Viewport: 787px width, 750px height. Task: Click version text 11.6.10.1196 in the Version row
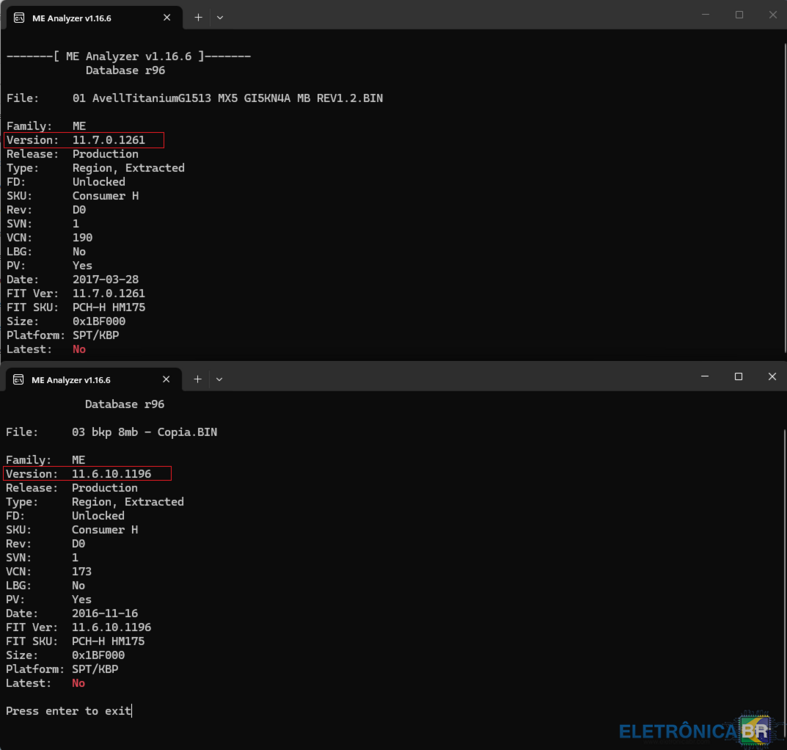pyautogui.click(x=111, y=474)
